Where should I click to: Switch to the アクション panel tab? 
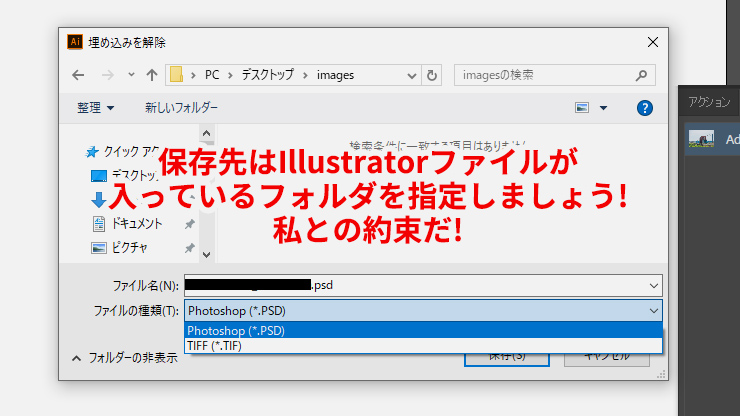708,102
